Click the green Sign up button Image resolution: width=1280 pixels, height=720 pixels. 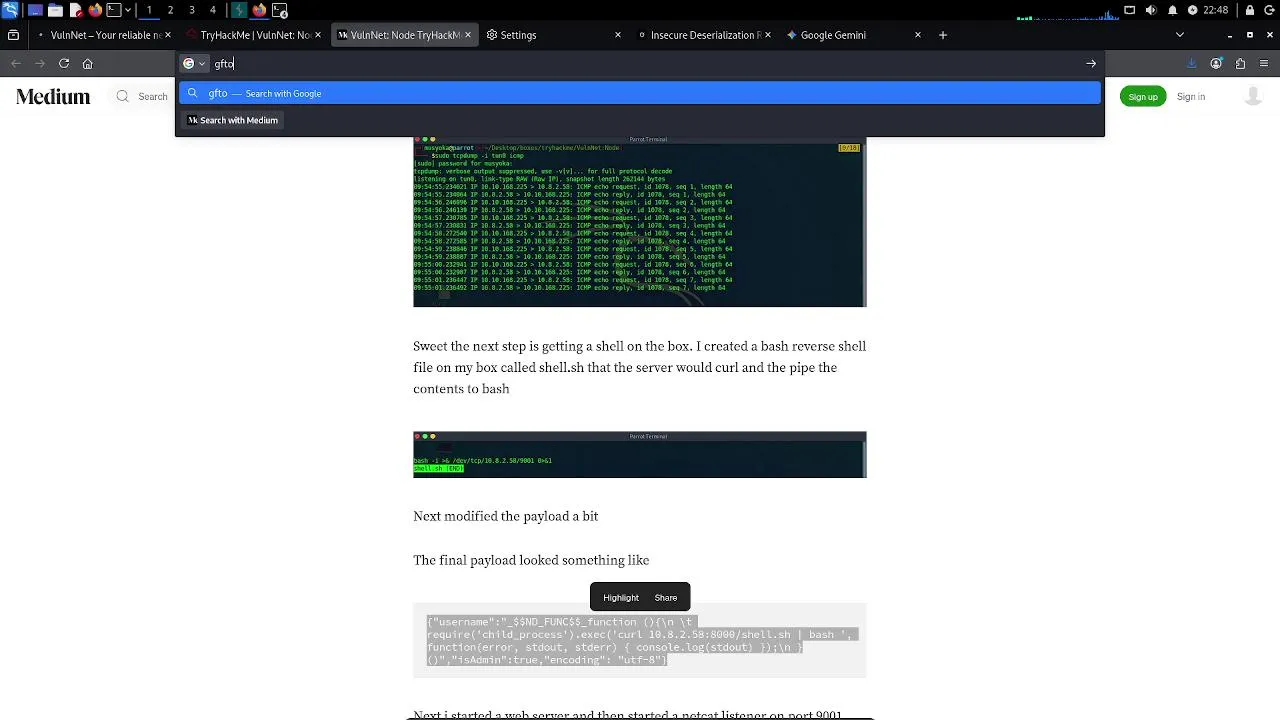pos(1142,97)
